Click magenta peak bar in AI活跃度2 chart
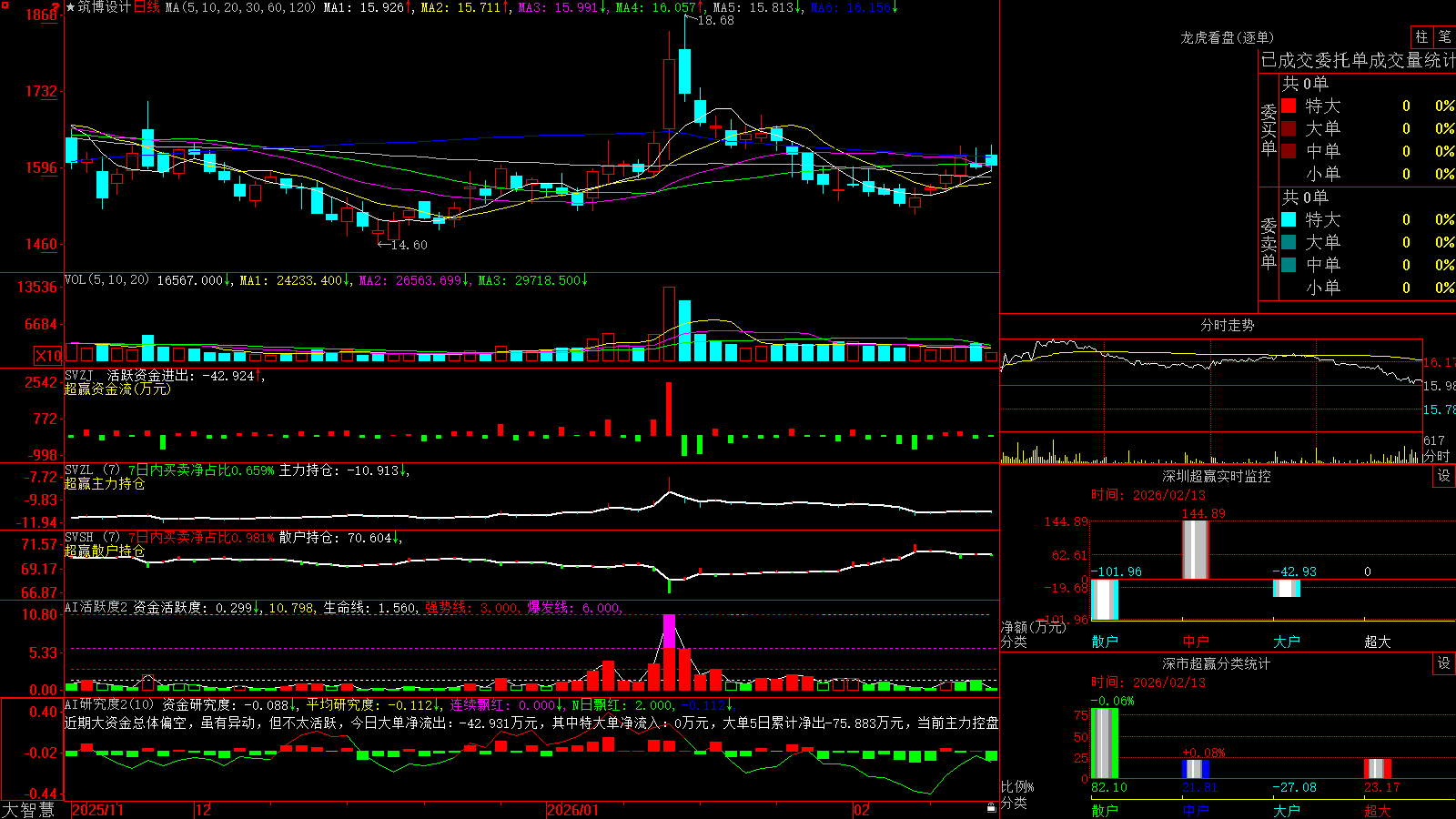Screen dimensions: 1456x819 tap(670, 631)
